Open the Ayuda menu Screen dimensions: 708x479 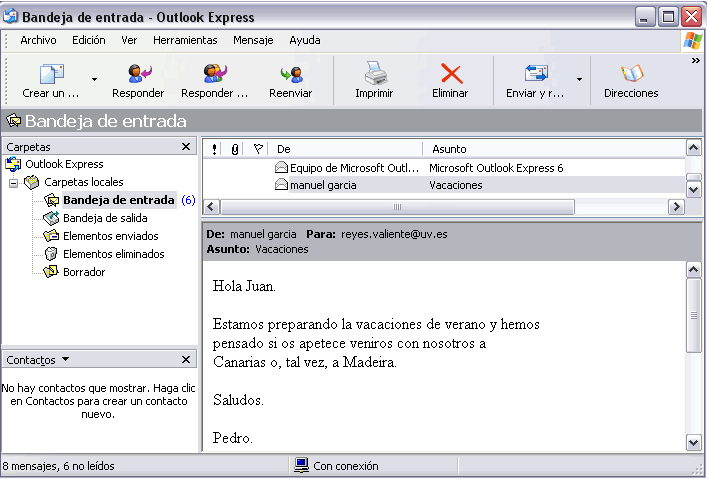pyautogui.click(x=305, y=40)
